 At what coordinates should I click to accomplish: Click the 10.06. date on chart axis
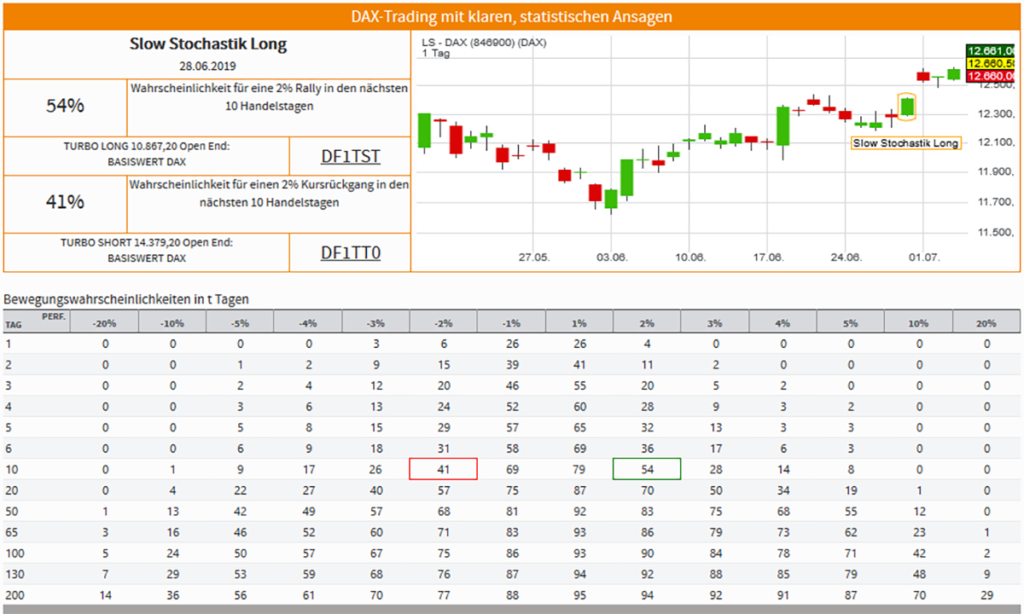point(690,257)
